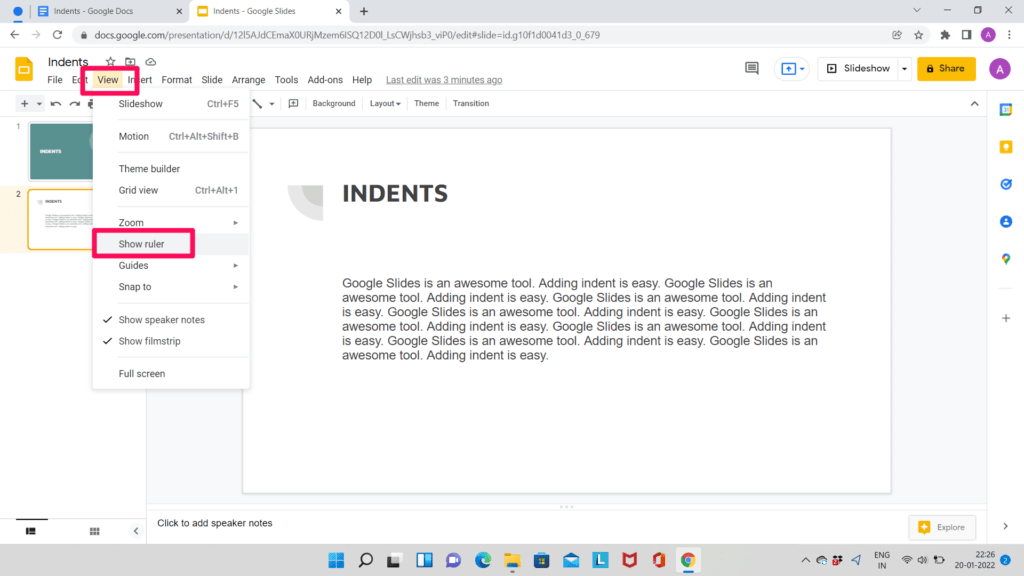Open Google Tasks from the side panel

[1006, 184]
